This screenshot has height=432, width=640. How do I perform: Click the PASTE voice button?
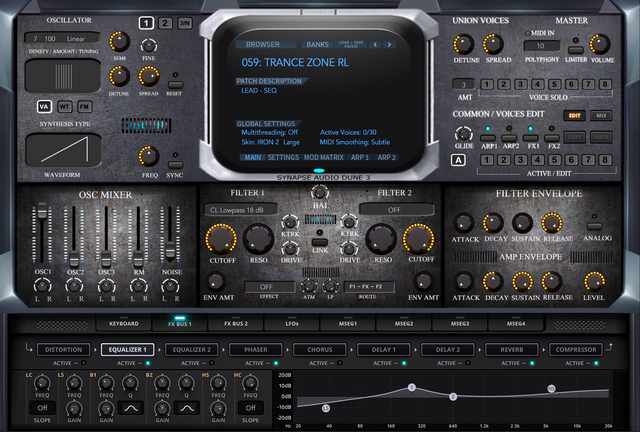point(601,137)
